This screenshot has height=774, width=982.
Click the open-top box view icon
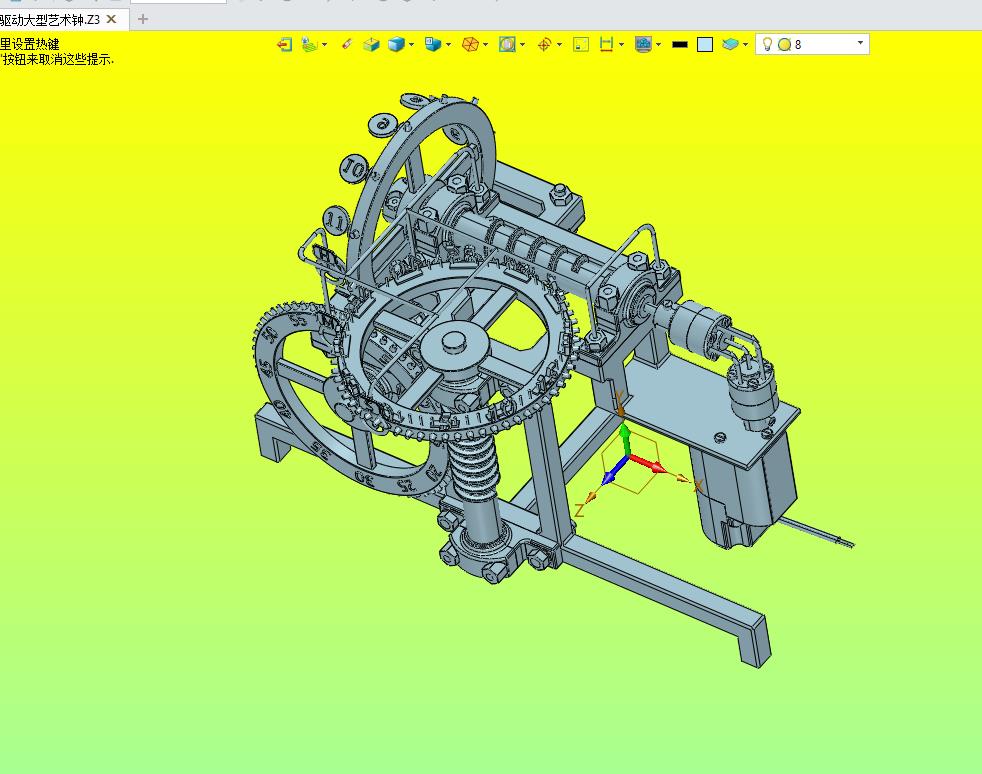point(371,44)
